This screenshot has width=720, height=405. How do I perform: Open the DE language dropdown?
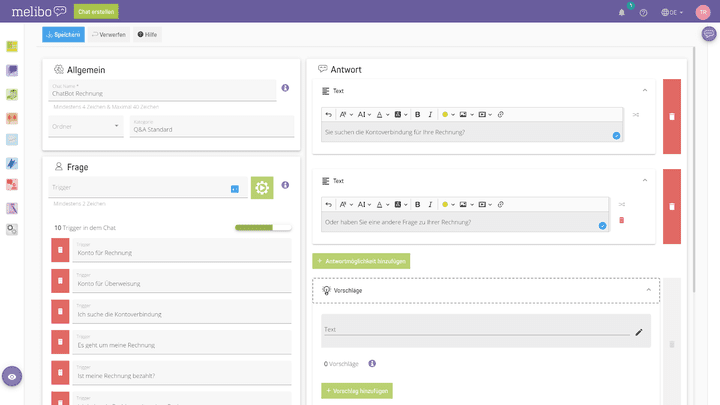point(671,13)
